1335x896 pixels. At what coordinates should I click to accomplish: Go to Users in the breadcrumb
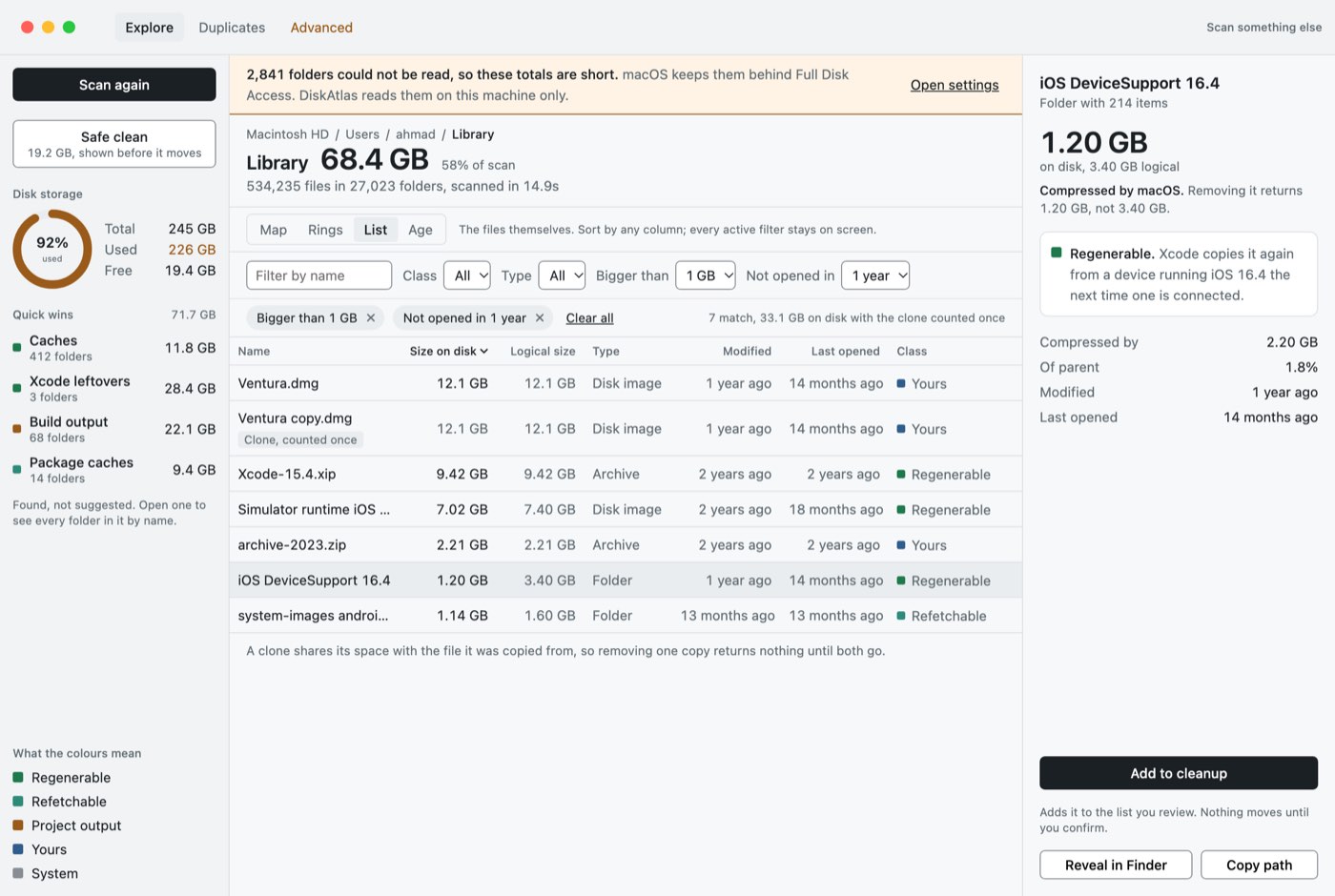pyautogui.click(x=362, y=134)
